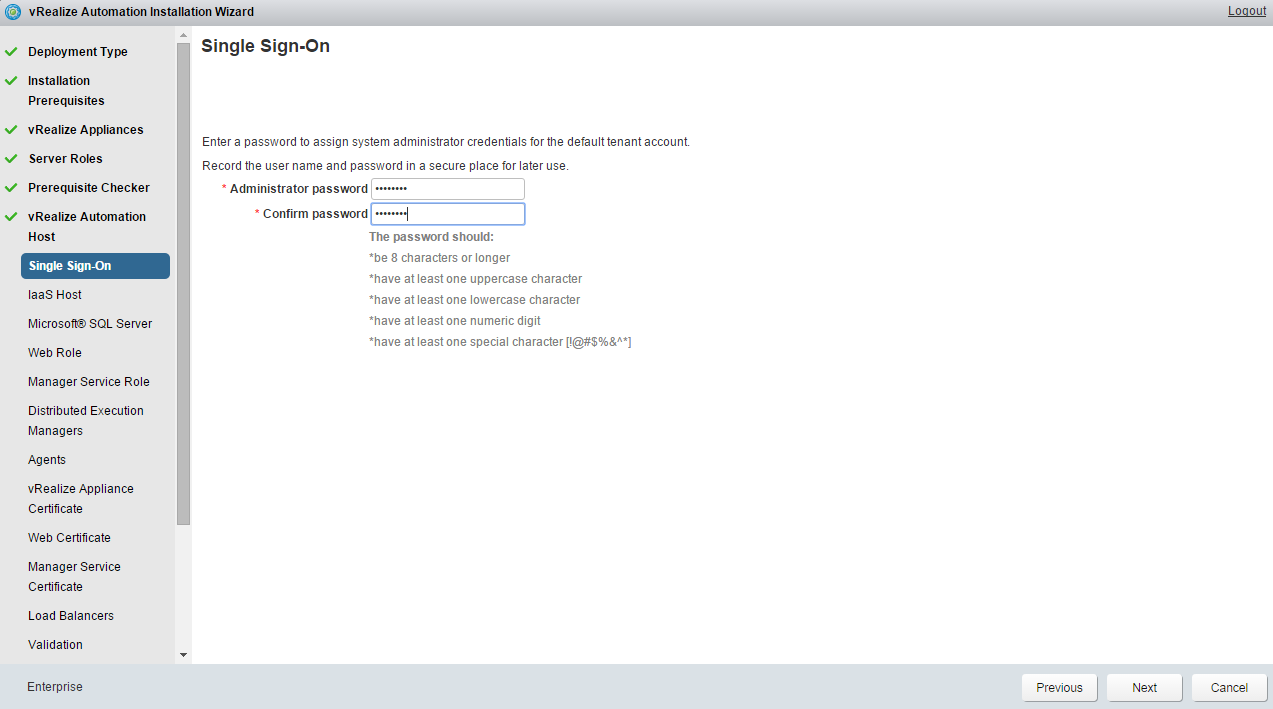Select the Manager Service Role step
This screenshot has height=709, width=1273.
click(x=89, y=382)
